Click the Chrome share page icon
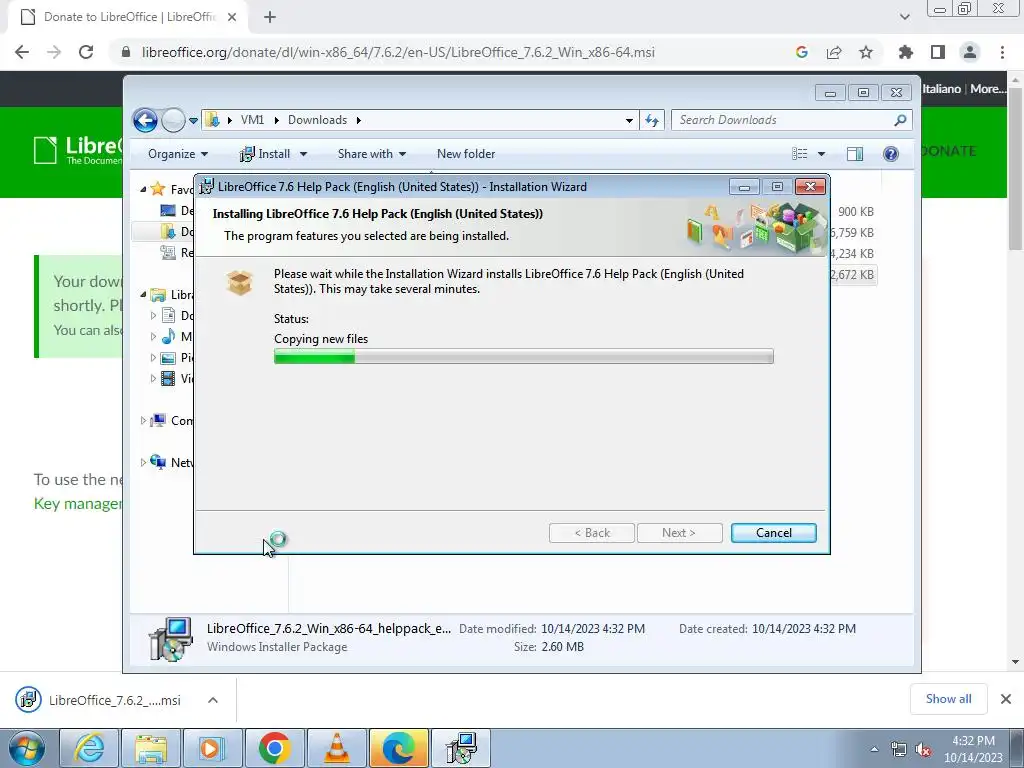This screenshot has height=768, width=1024. 834,52
